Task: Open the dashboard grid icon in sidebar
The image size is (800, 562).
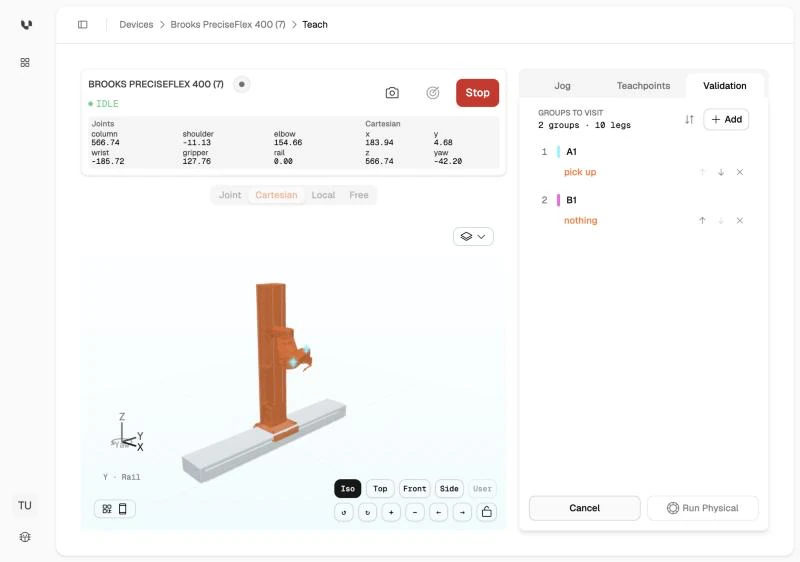Action: tap(25, 62)
